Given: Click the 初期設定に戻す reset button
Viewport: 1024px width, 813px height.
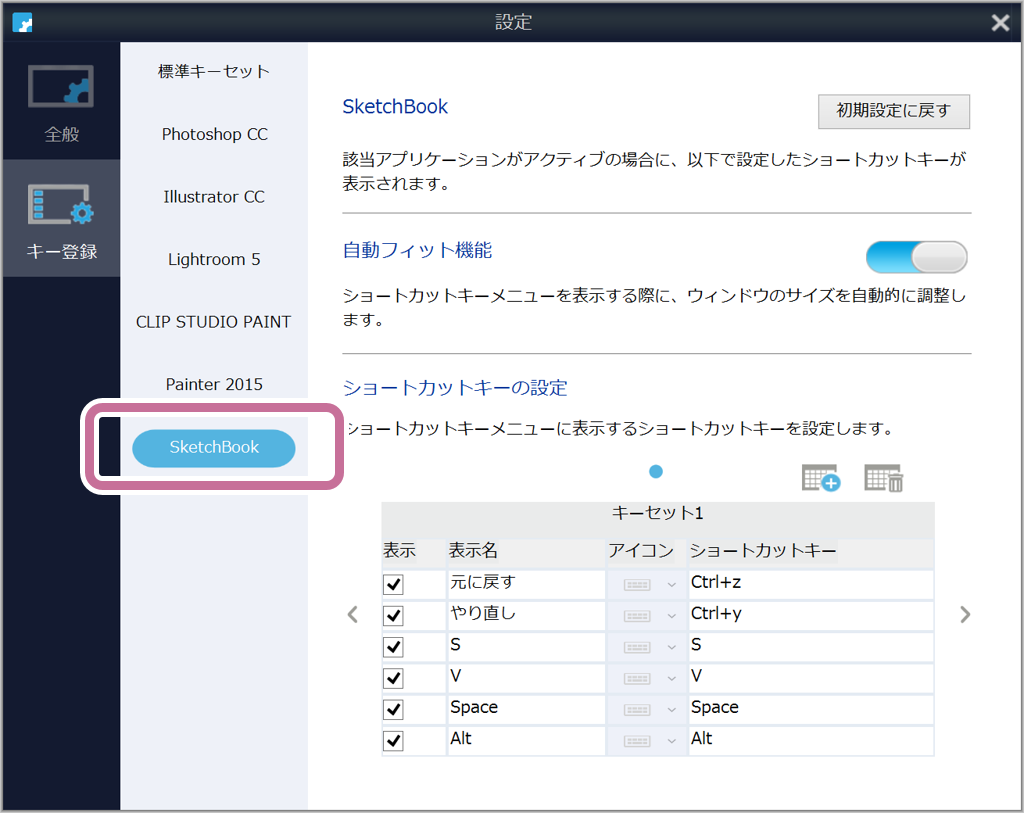Looking at the screenshot, I should [893, 111].
